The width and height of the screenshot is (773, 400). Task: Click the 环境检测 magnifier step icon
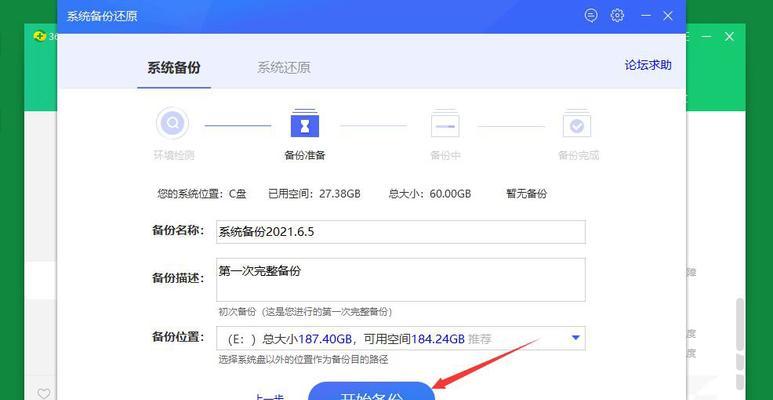point(172,123)
